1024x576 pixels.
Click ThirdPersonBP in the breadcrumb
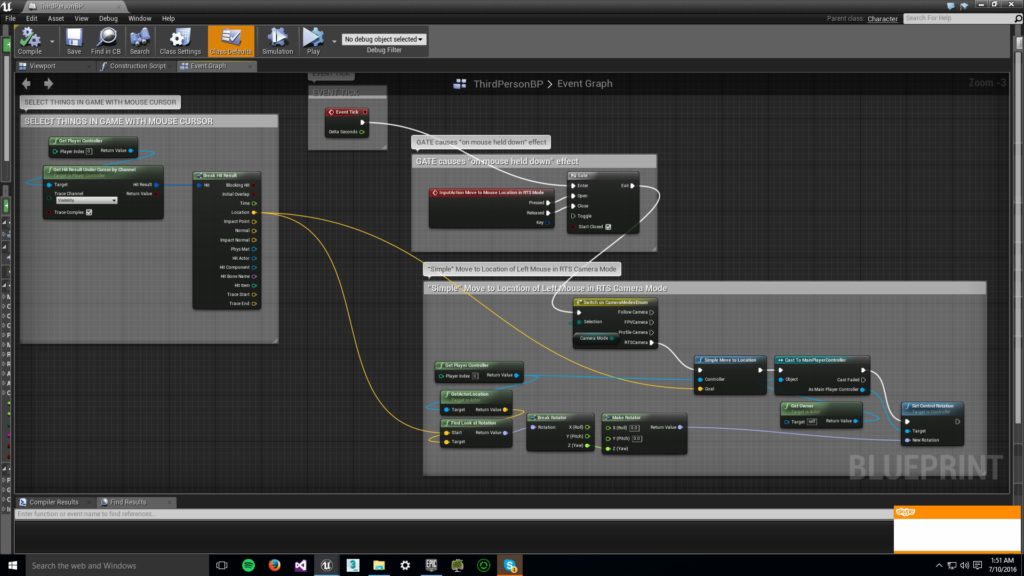pyautogui.click(x=508, y=84)
